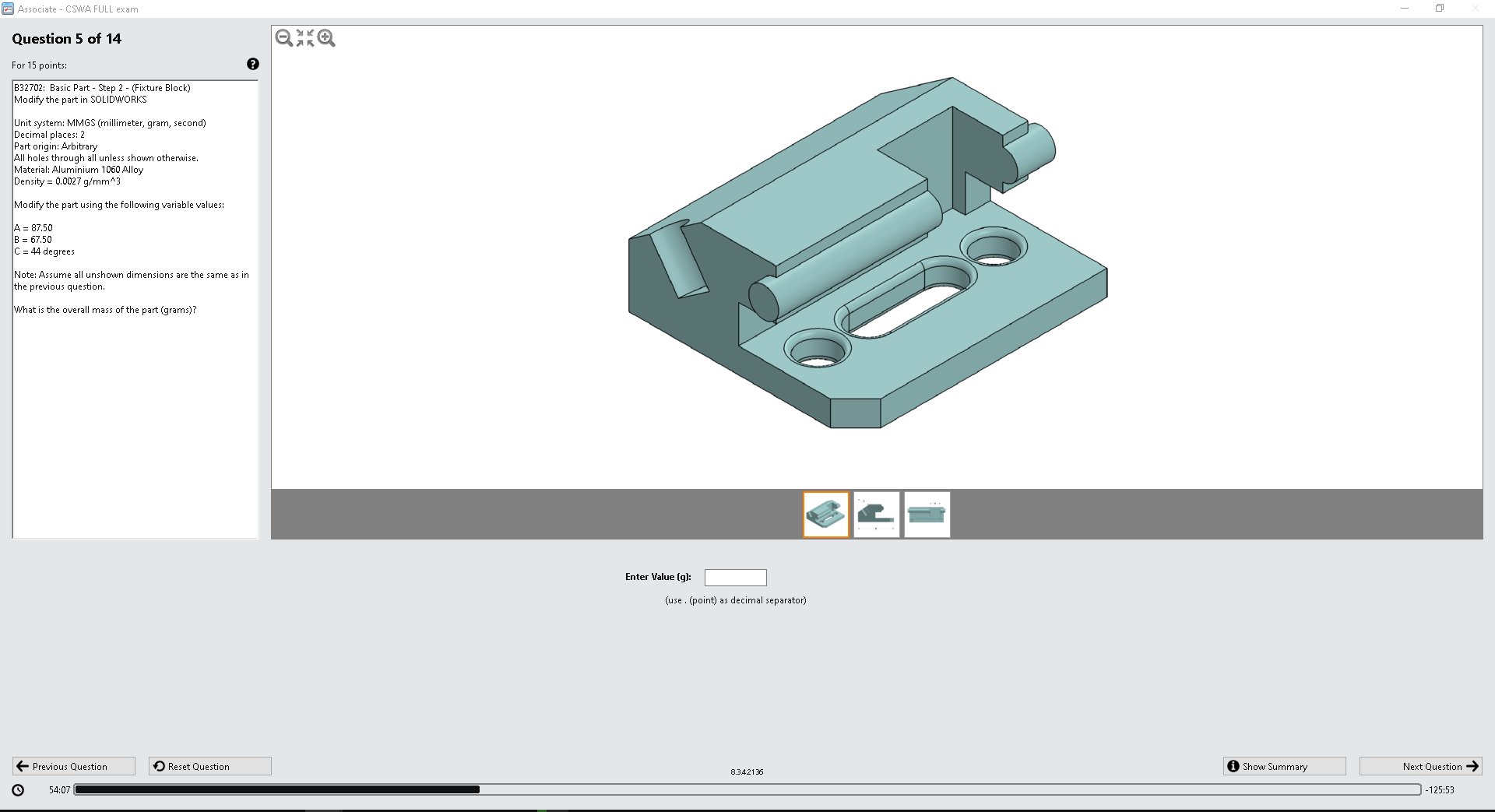Click Reset Question button

pyautogui.click(x=210, y=766)
